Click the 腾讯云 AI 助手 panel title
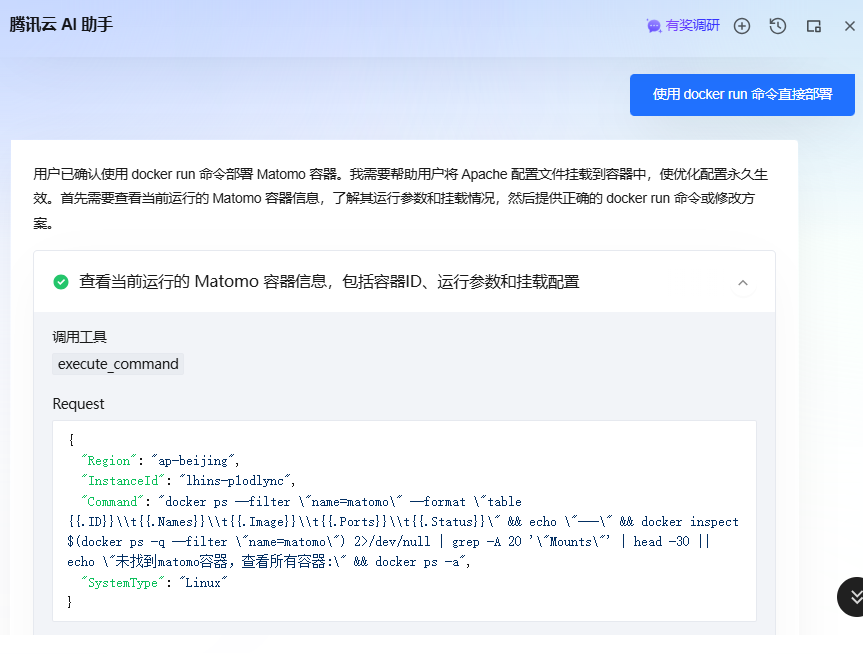 click(61, 25)
